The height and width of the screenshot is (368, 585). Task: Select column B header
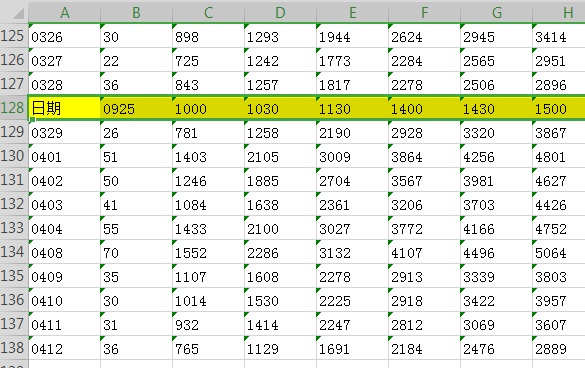tap(137, 12)
